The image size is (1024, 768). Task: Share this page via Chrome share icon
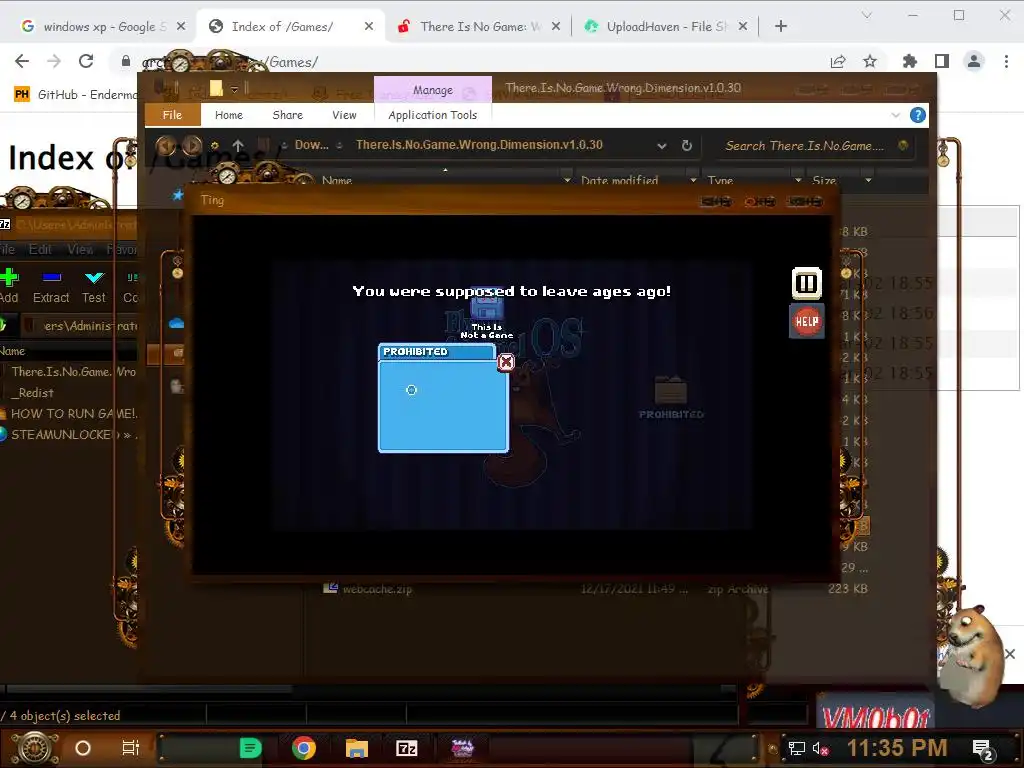[838, 61]
